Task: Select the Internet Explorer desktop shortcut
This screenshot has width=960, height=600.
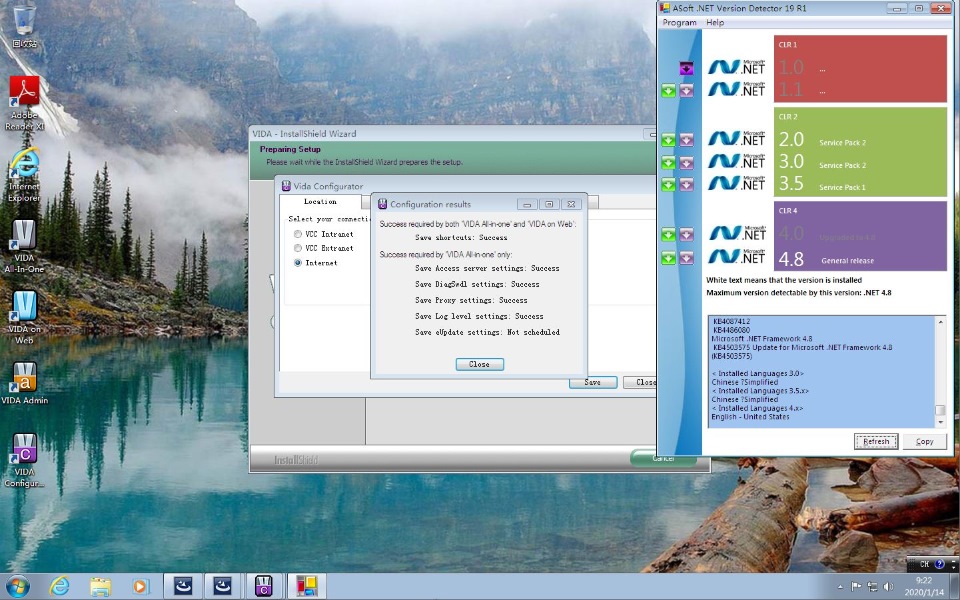Action: (x=24, y=175)
